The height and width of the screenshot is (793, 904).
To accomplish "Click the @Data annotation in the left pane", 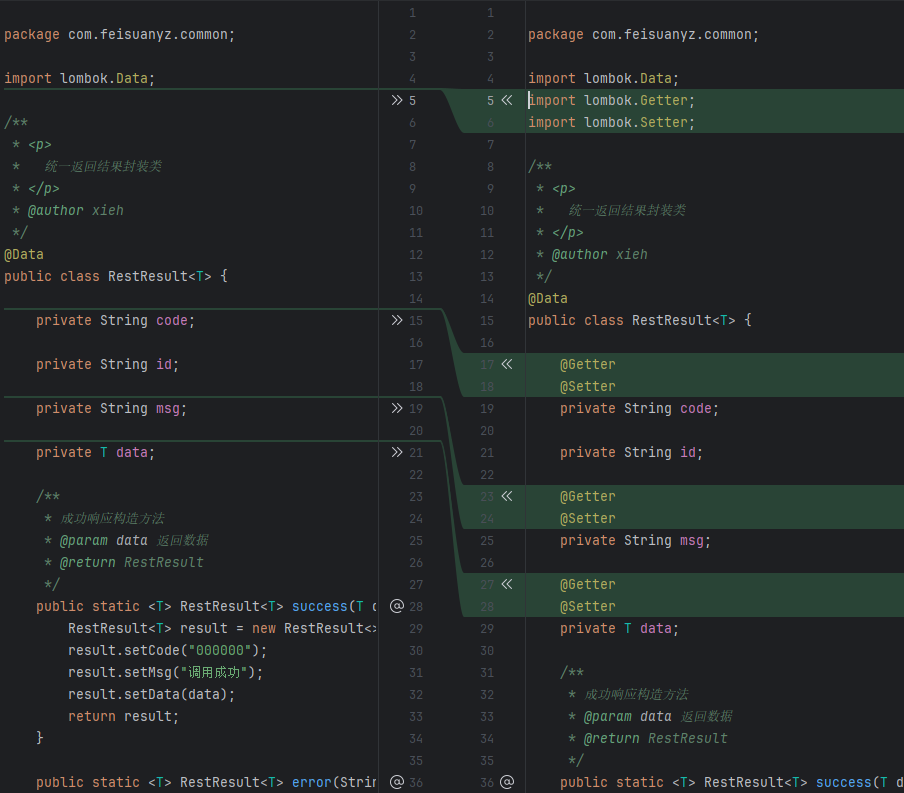I will (x=24, y=254).
